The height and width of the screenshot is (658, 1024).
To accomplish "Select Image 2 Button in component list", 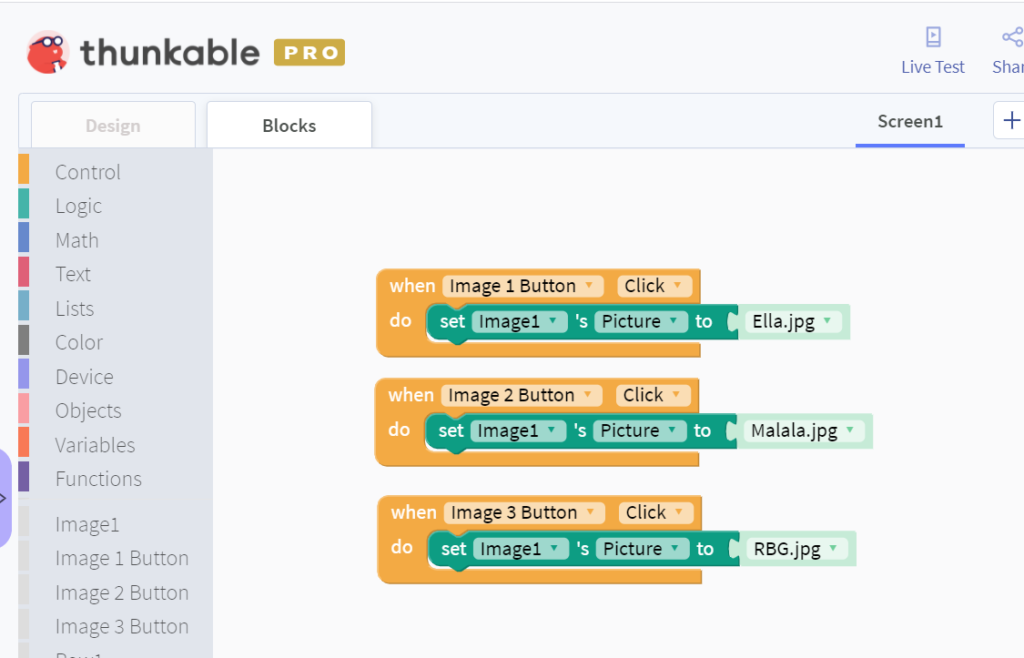I will coord(122,593).
